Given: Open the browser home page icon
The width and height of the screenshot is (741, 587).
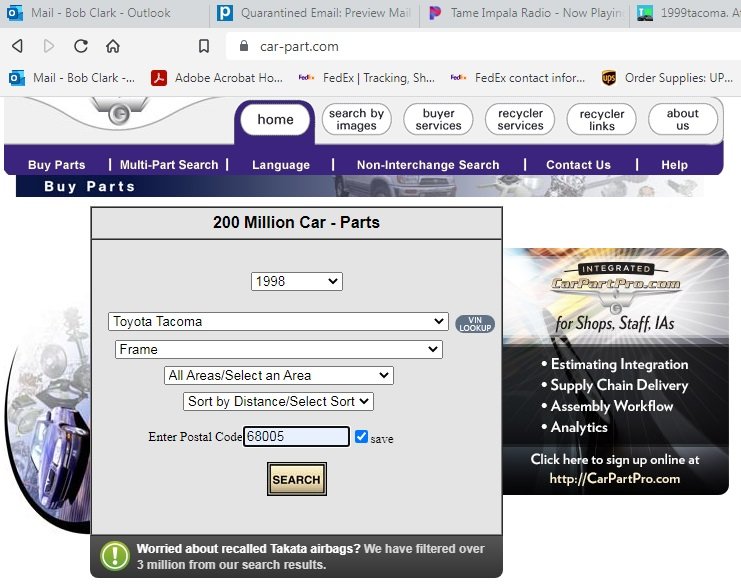Looking at the screenshot, I should point(112,46).
